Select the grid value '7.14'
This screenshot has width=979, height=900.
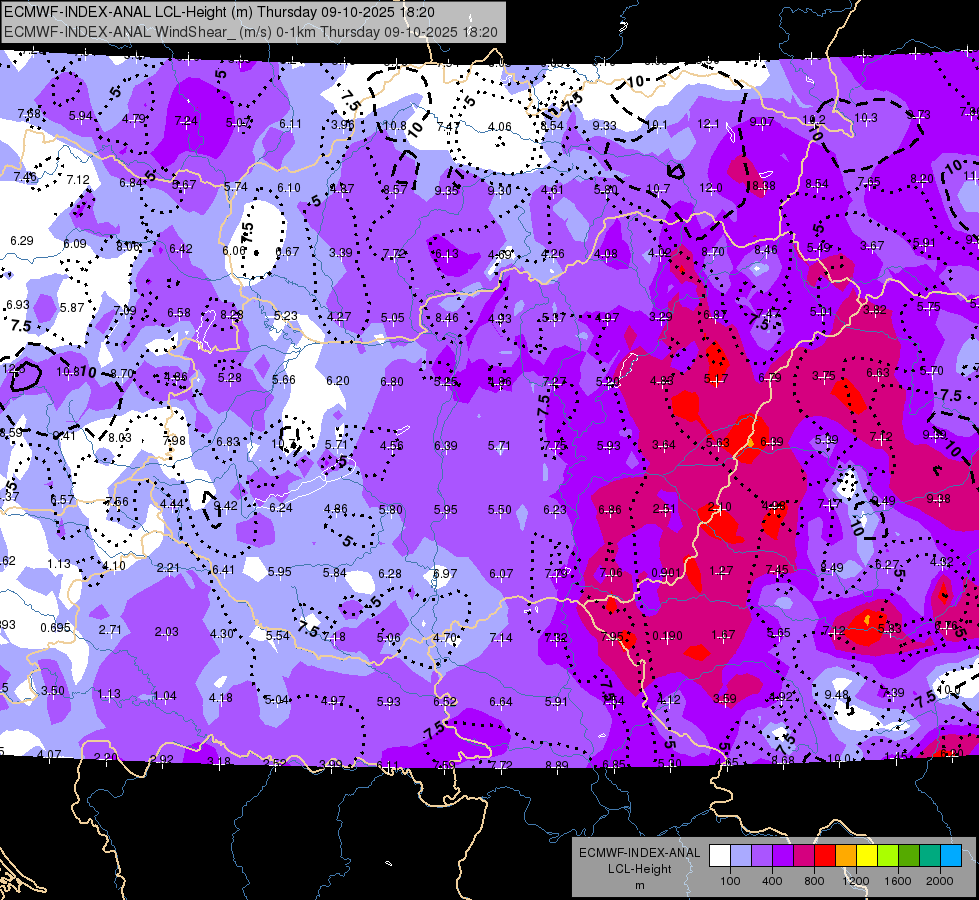[x=501, y=637]
